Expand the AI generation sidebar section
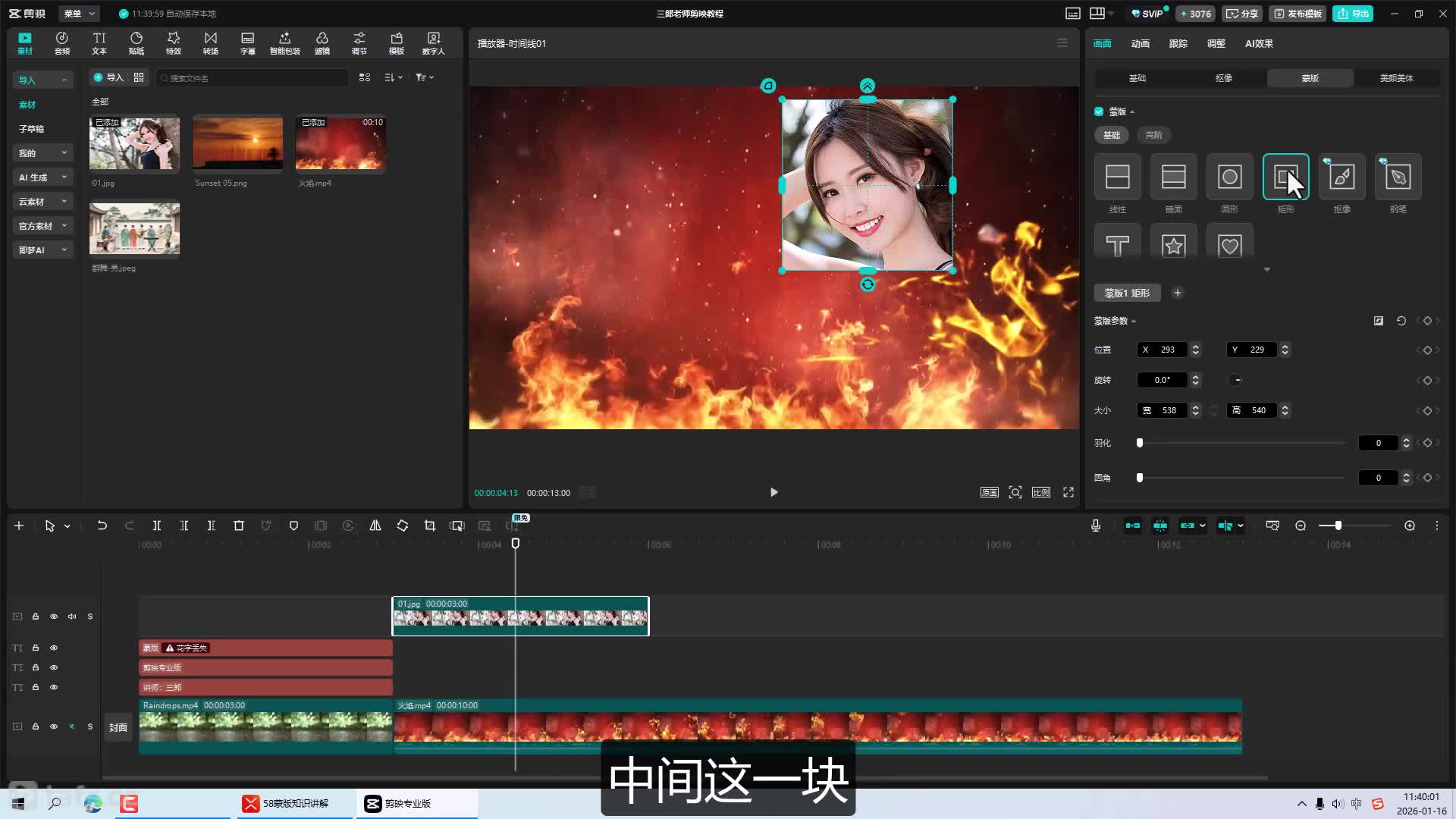Screen dimensions: 1456x819 coord(42,177)
